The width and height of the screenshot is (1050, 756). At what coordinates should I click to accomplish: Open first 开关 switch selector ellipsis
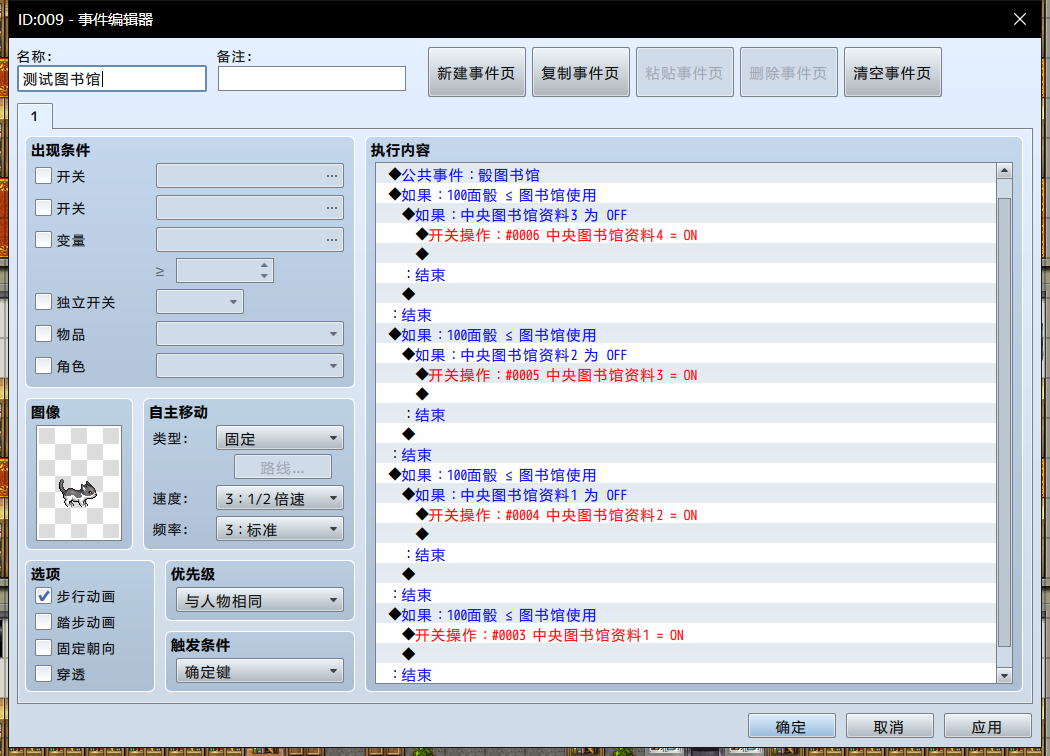point(331,176)
